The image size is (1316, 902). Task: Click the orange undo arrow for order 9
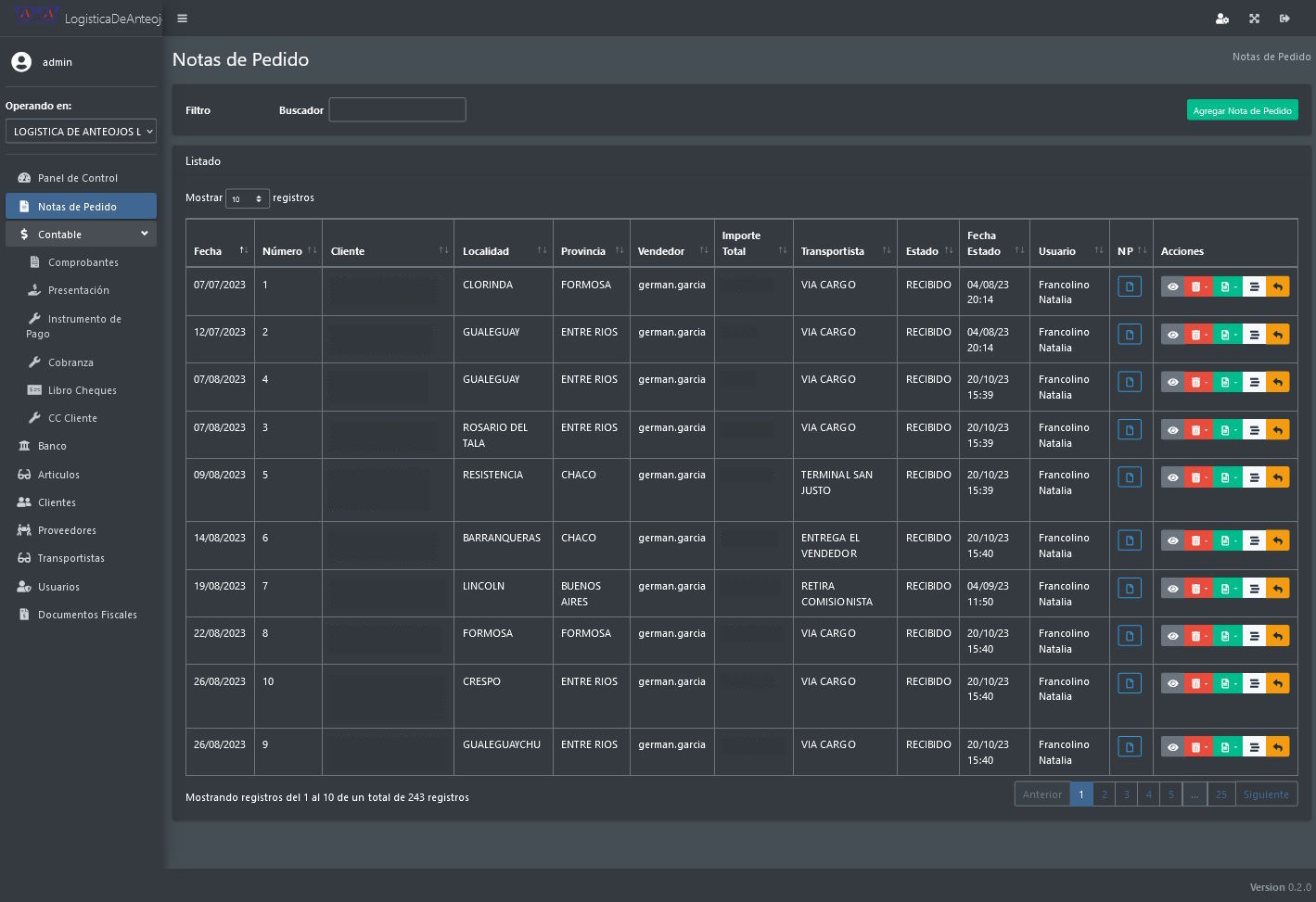click(1277, 747)
